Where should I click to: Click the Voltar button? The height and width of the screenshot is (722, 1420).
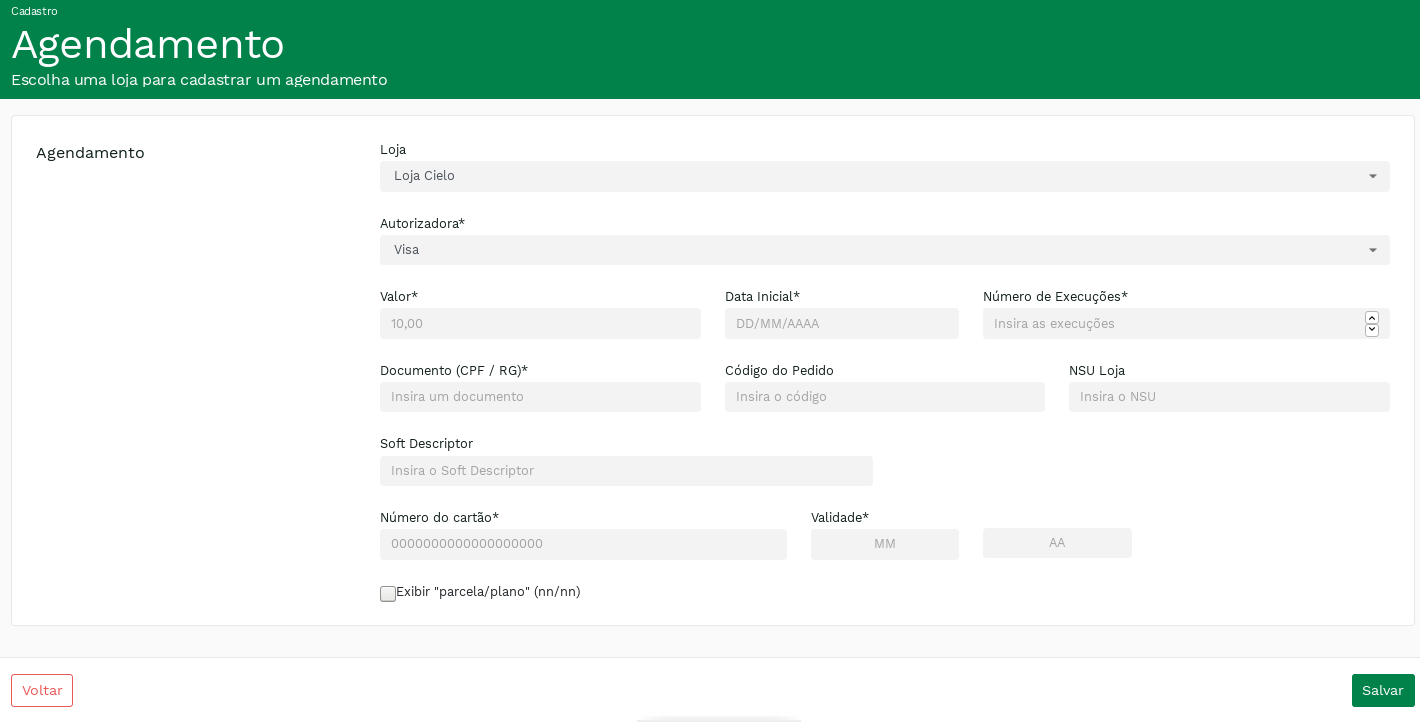(42, 690)
